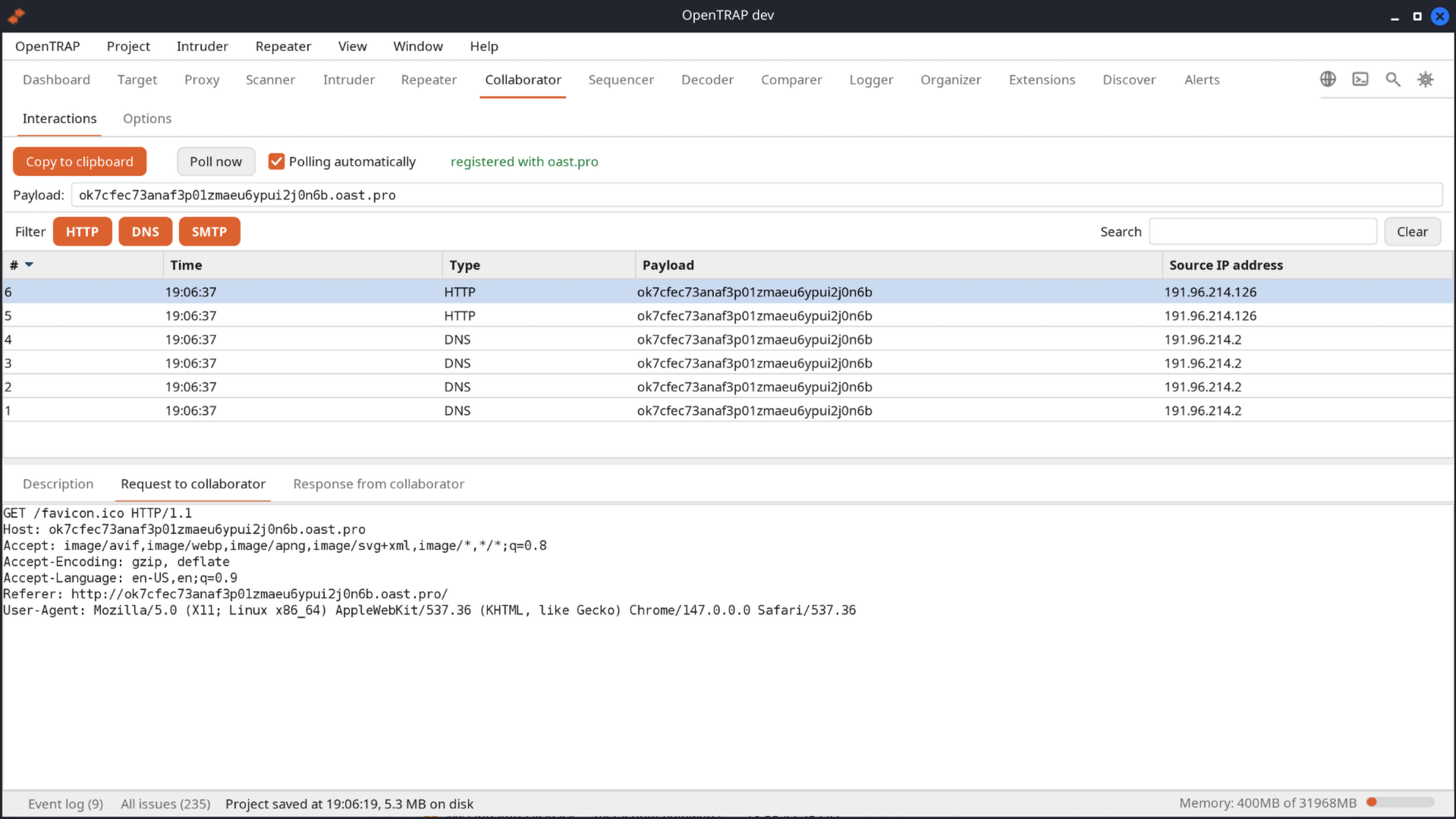Viewport: 1456px width, 819px height.
Task: Open the terminal console icon
Action: (1360, 79)
